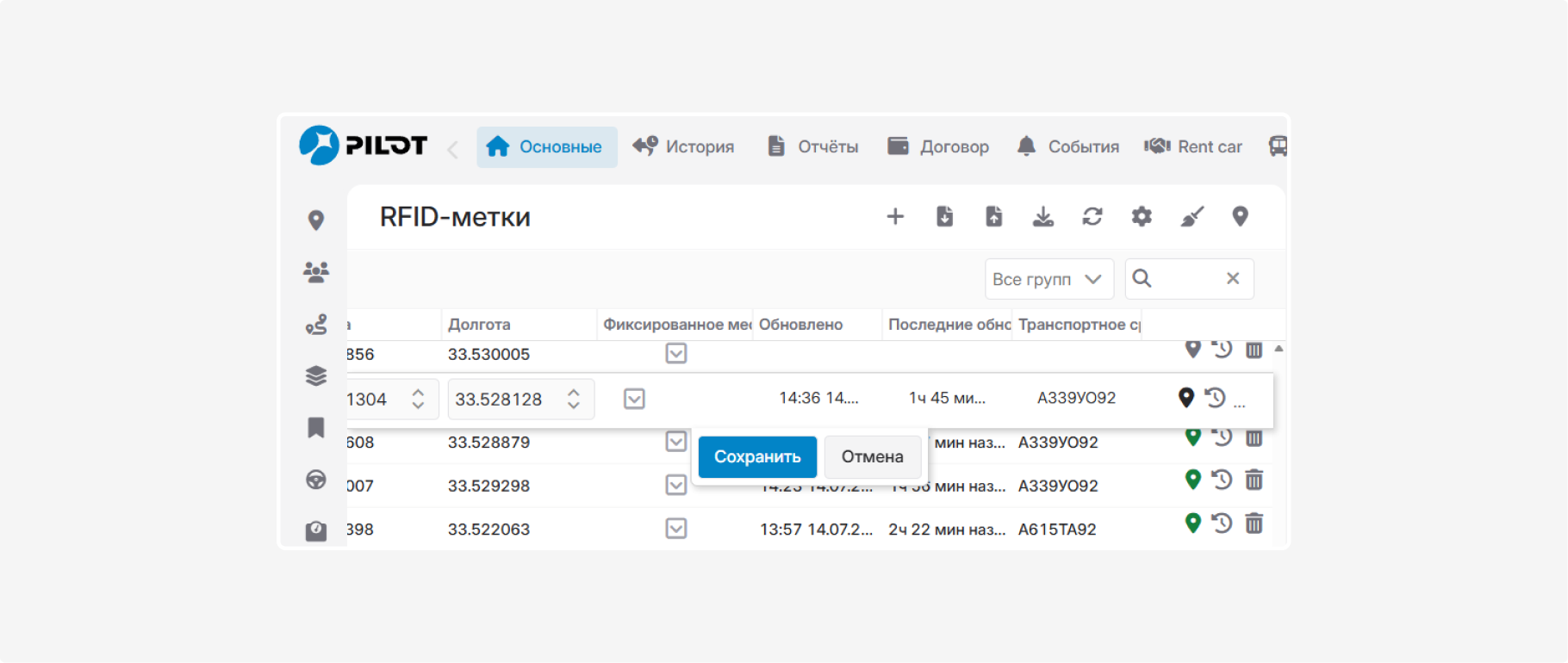Screen dimensions: 1568x663
Task: Open settings via the gear icon
Action: point(1142,216)
